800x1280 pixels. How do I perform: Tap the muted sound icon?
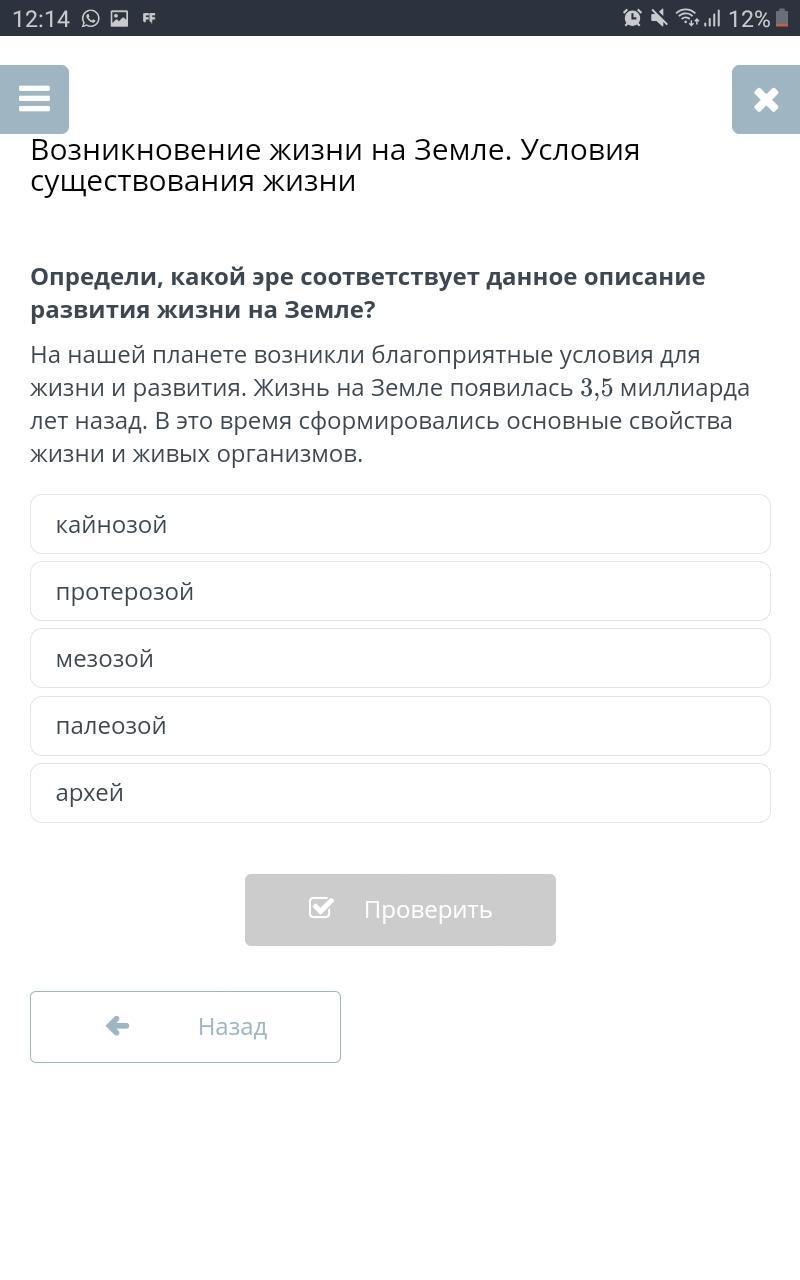659,18
